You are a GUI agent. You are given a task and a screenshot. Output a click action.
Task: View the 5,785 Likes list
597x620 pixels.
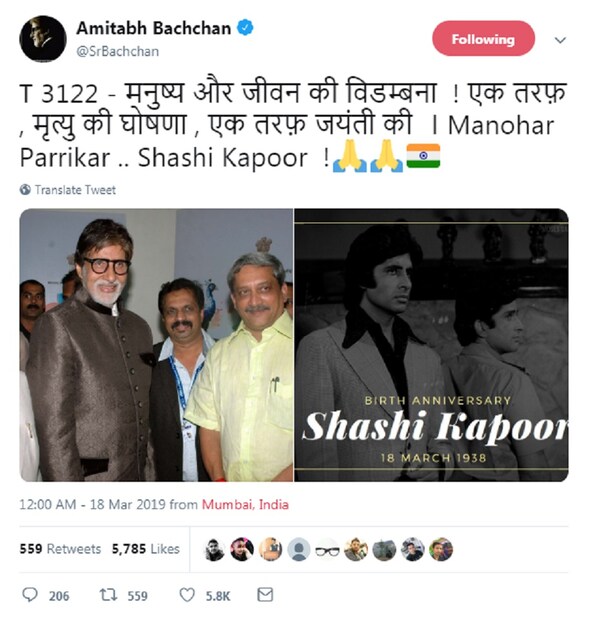pos(145,549)
